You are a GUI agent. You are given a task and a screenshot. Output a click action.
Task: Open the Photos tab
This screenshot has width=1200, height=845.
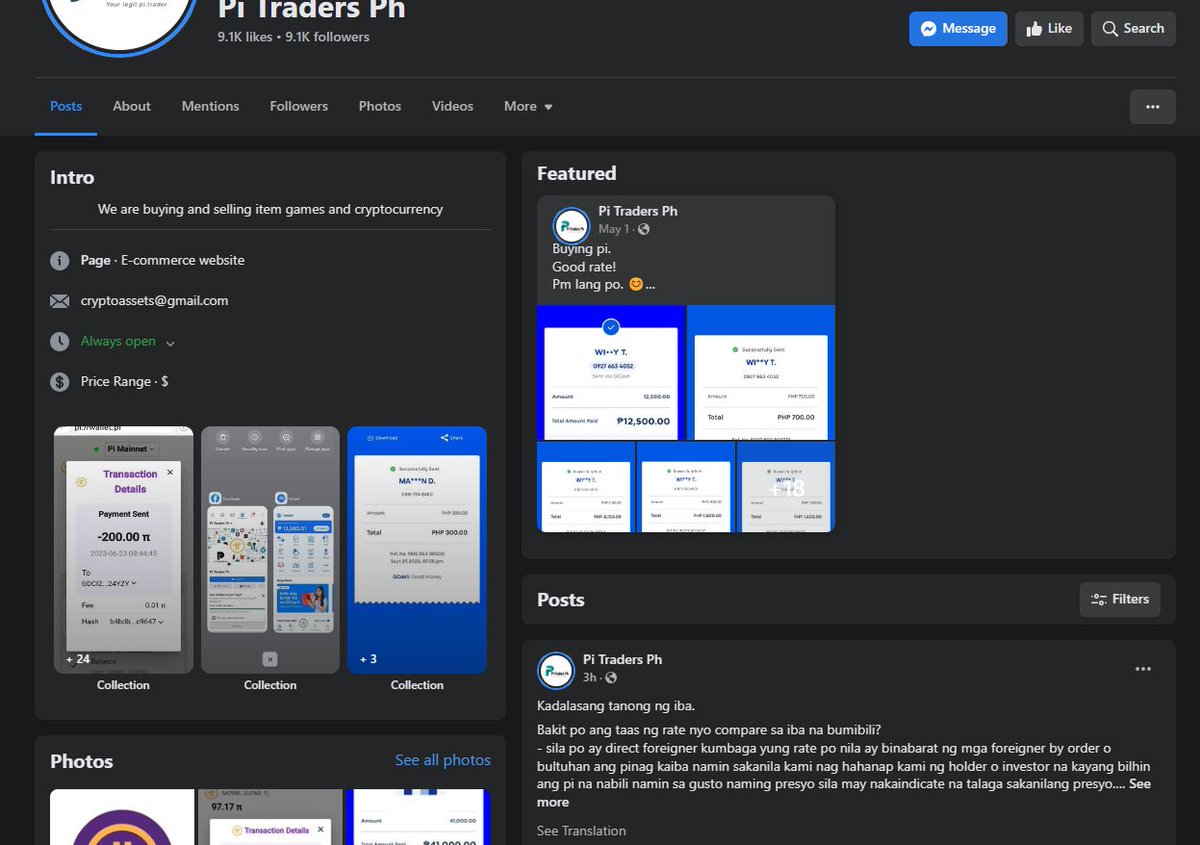click(x=380, y=106)
